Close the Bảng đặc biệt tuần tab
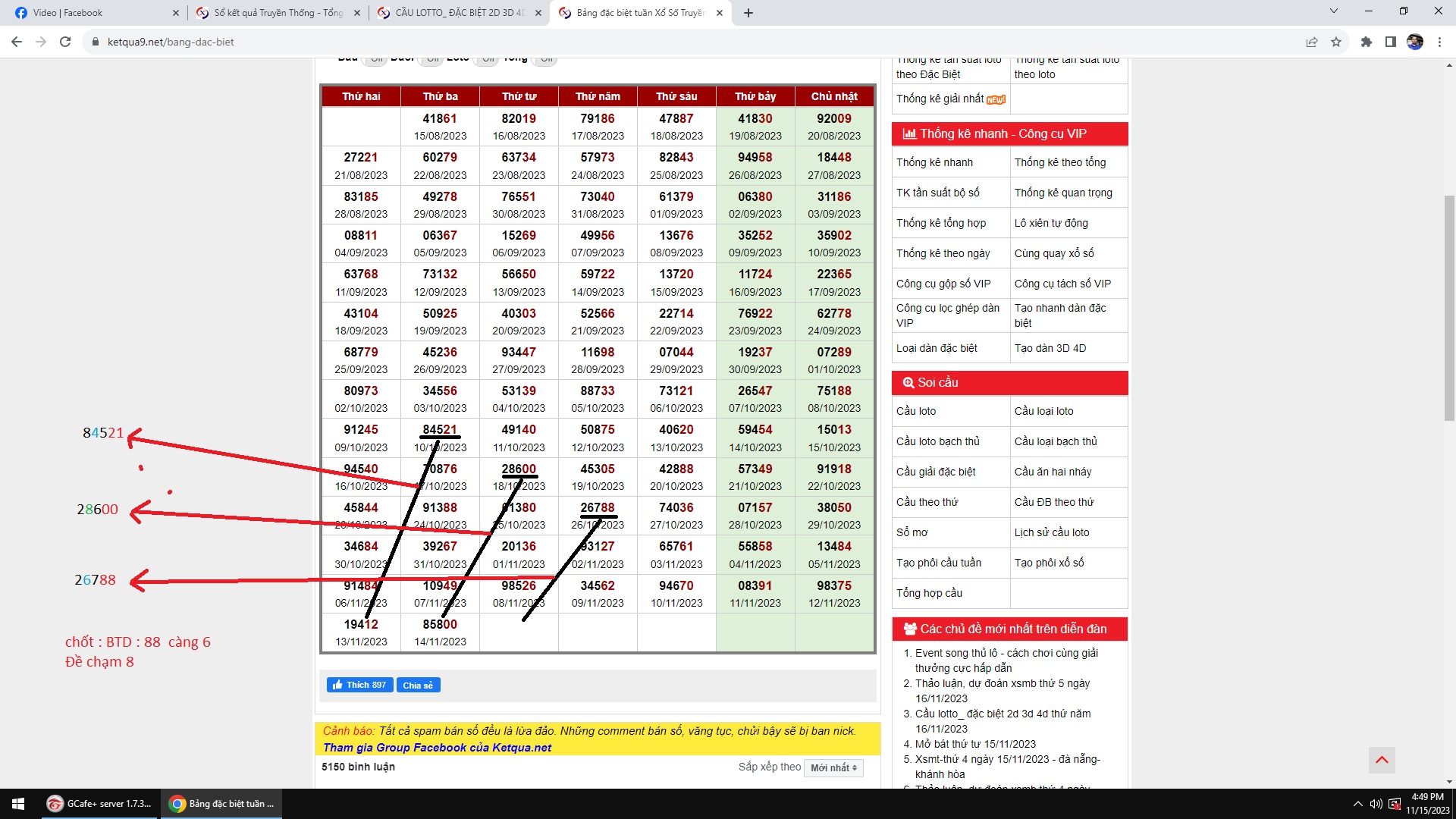 [720, 13]
